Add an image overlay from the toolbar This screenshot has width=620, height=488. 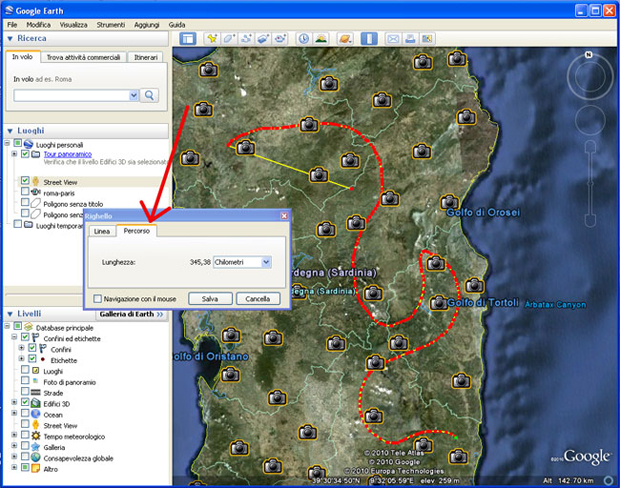click(263, 39)
